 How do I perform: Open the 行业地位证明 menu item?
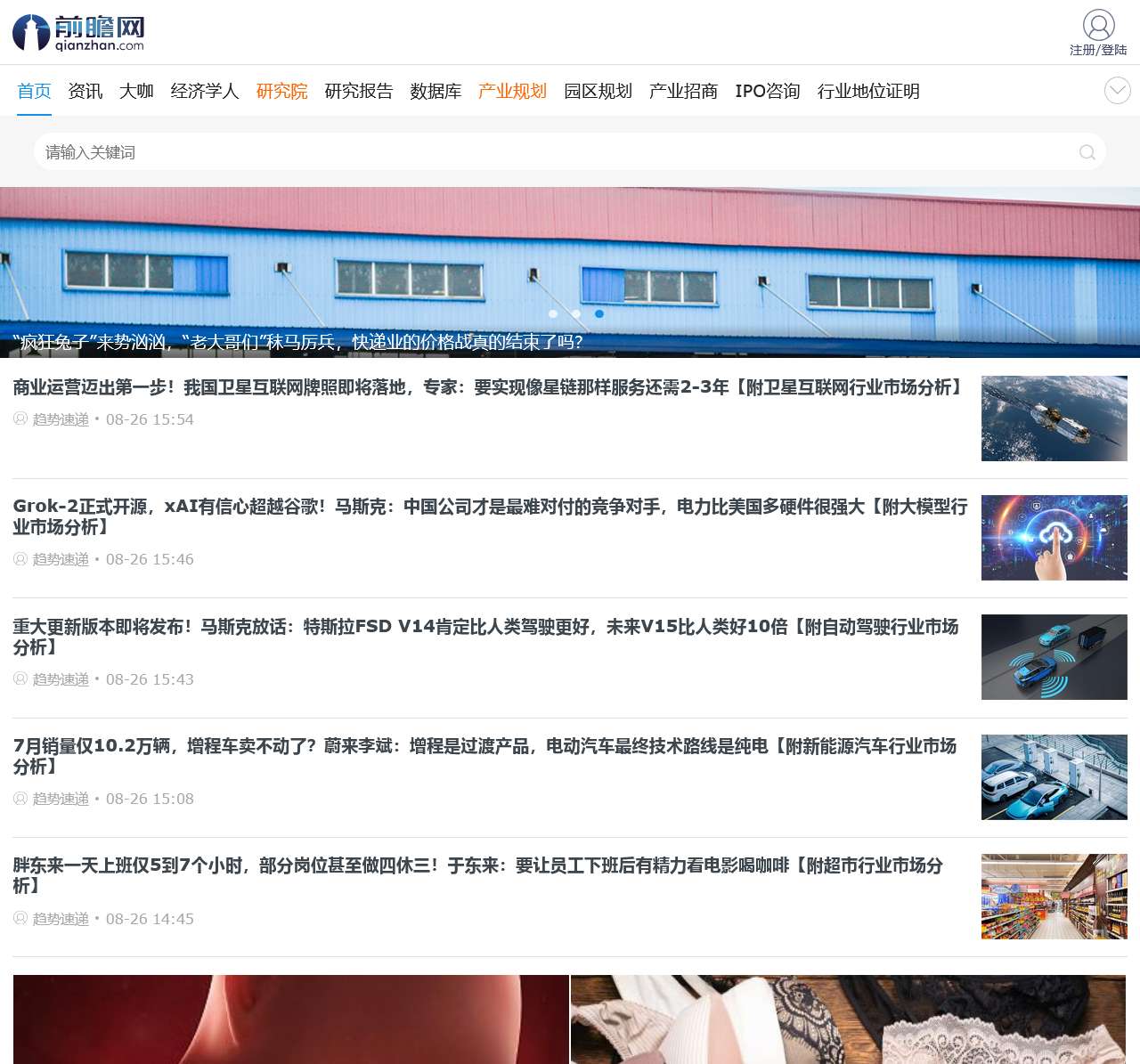[868, 91]
